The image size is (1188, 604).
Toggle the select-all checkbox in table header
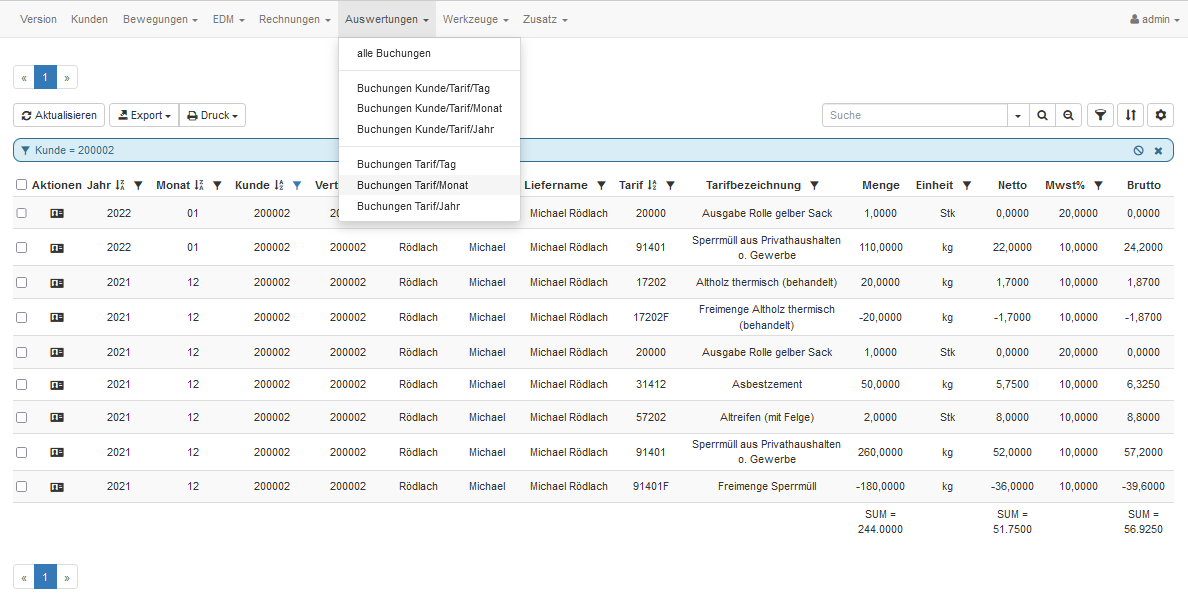[21, 185]
